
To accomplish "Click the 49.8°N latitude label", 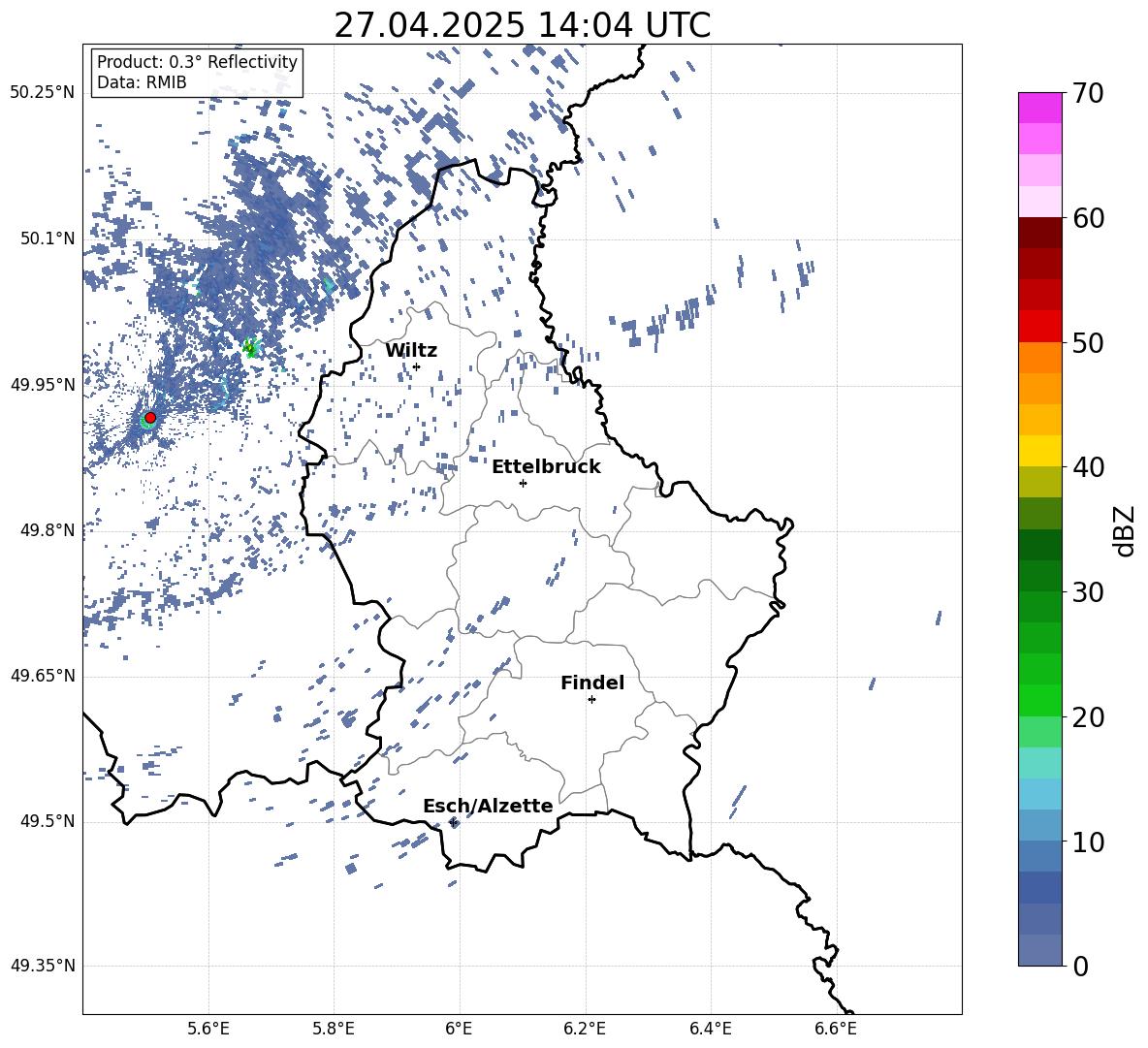I will click(48, 530).
